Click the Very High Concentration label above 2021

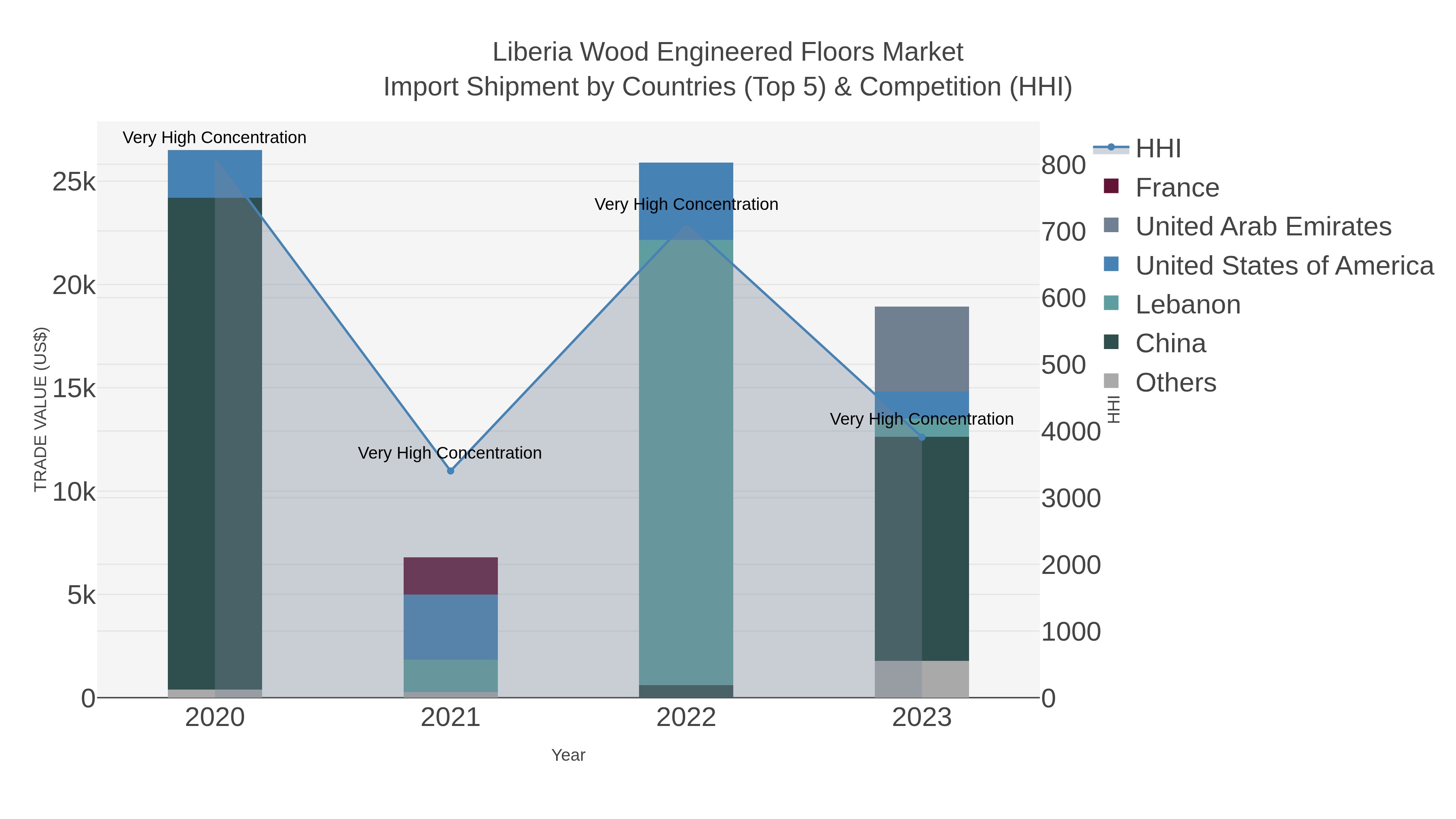450,453
